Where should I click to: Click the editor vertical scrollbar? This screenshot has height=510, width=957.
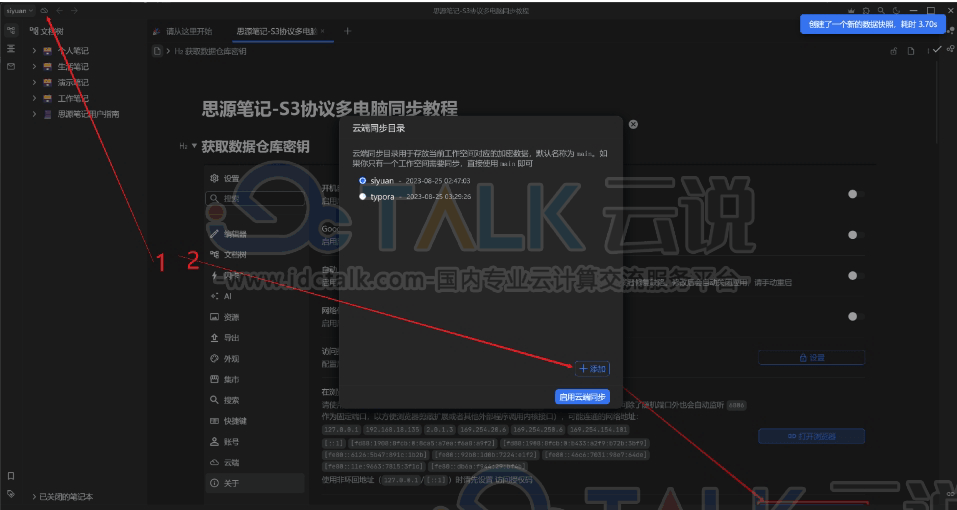point(938,104)
